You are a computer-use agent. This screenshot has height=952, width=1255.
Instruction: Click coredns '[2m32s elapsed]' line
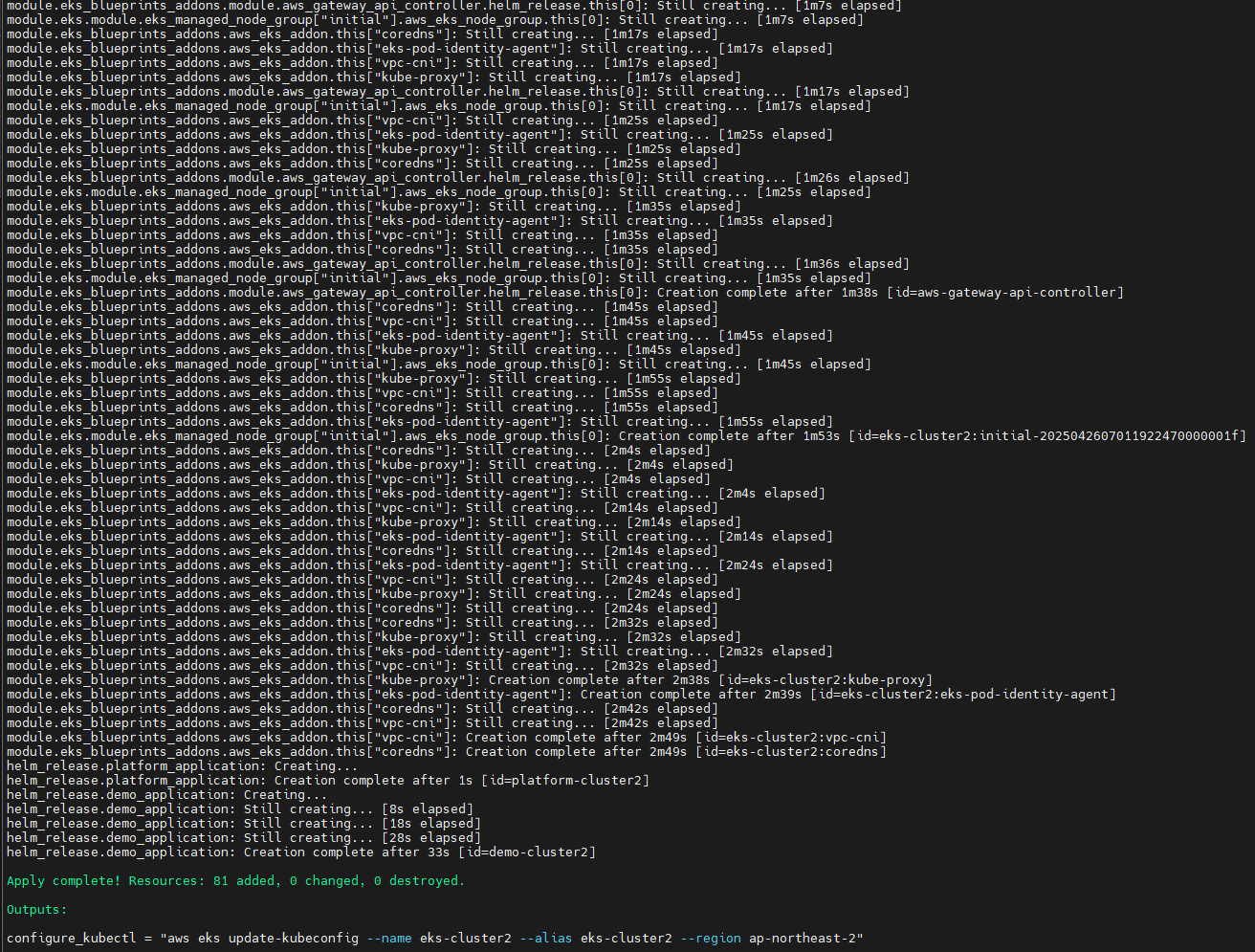[363, 622]
